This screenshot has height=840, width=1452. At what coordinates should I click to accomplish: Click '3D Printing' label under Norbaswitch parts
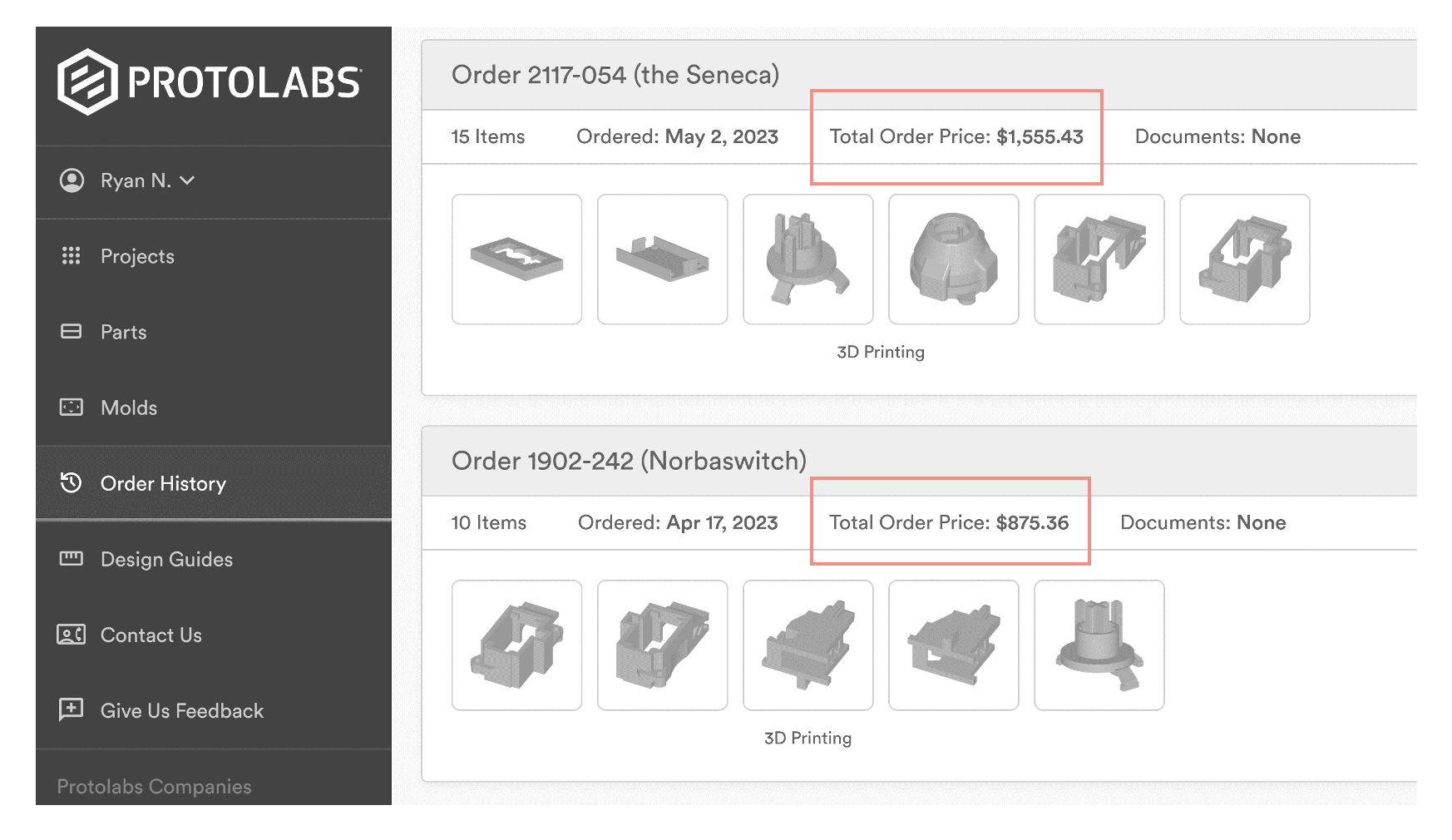coord(807,738)
